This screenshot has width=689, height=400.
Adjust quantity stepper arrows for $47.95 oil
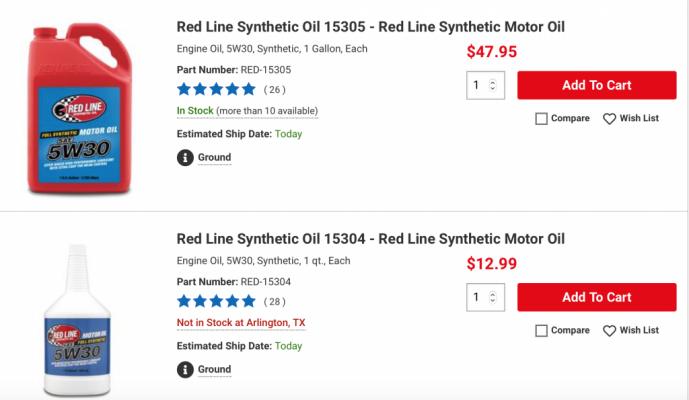click(x=493, y=85)
